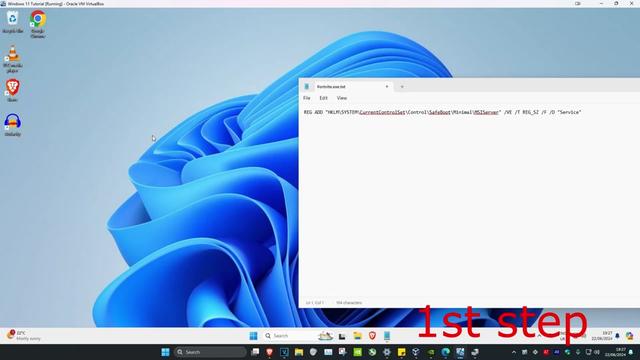Select Notepad on the guest taskbar
Image resolution: width=640 pixels, height=360 pixels.
[x=387, y=336]
